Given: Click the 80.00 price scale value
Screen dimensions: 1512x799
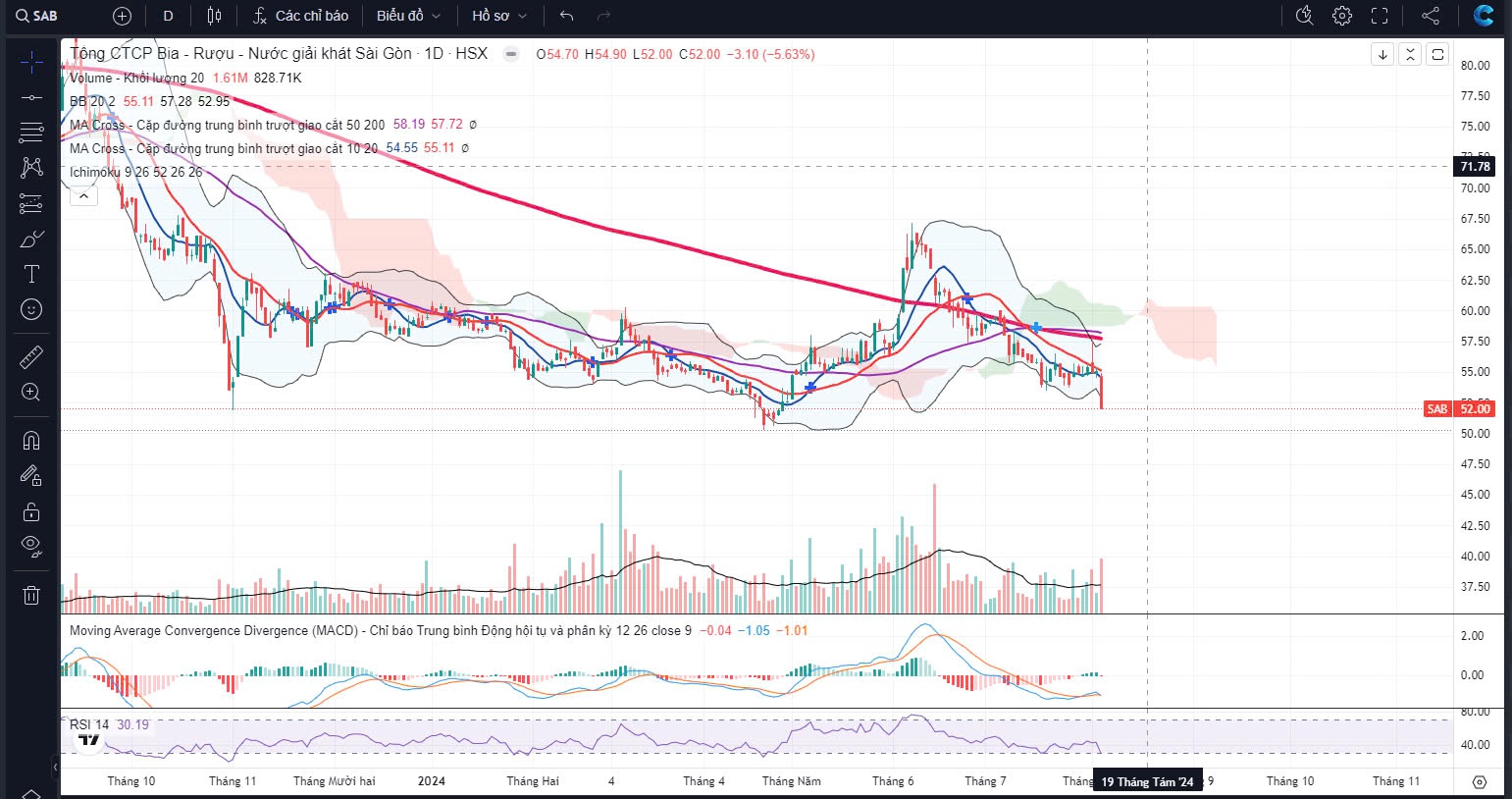Looking at the screenshot, I should click(1475, 66).
